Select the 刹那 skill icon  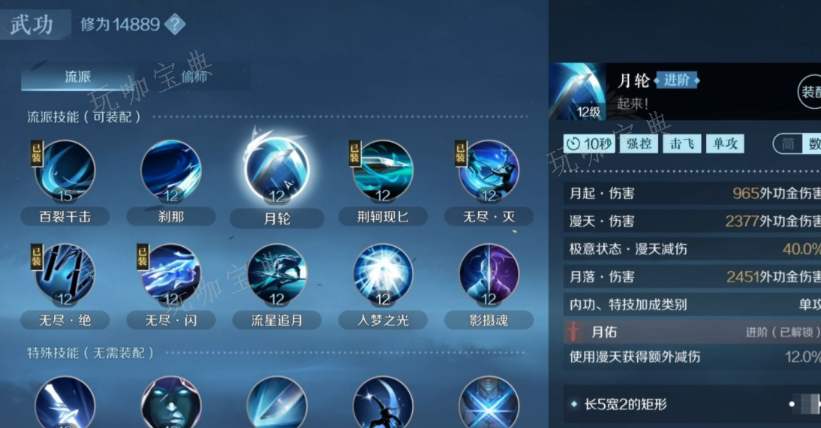coord(171,171)
